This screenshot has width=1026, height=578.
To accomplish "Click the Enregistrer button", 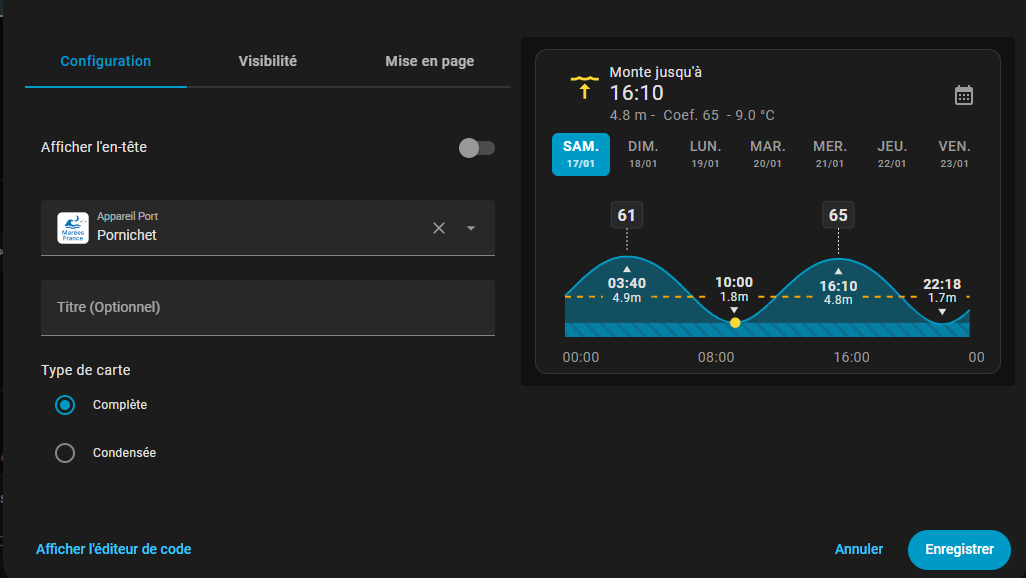I will (958, 549).
